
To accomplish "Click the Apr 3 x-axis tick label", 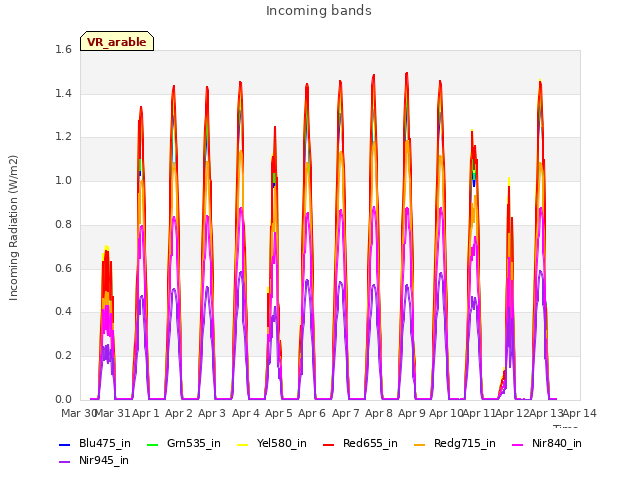I will 212,413.
